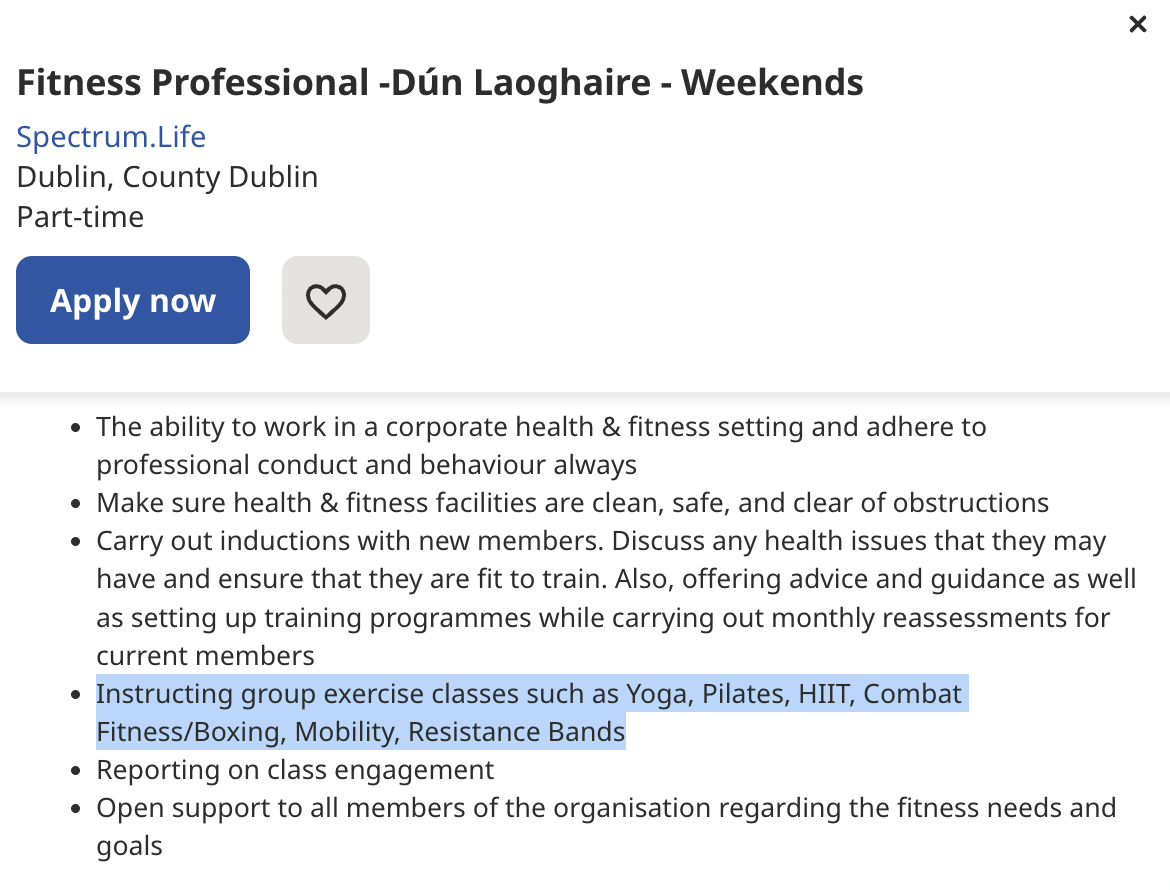
Task: Select the Part-time employment type label
Action: click(x=79, y=216)
